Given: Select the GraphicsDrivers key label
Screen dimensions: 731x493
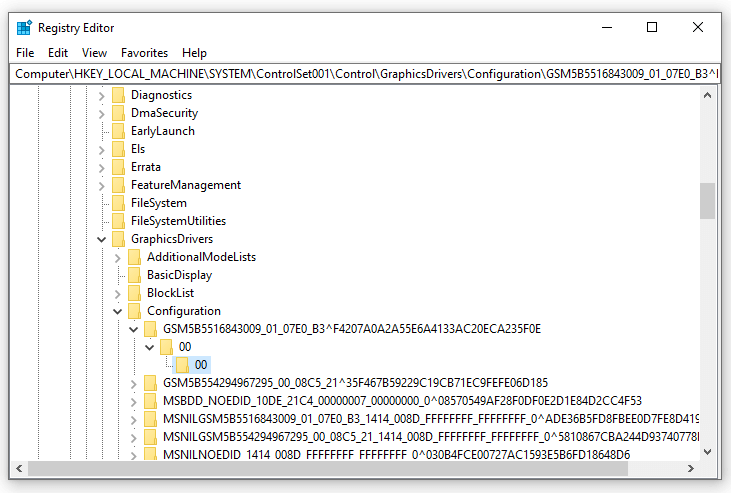Looking at the screenshot, I should 172,239.
